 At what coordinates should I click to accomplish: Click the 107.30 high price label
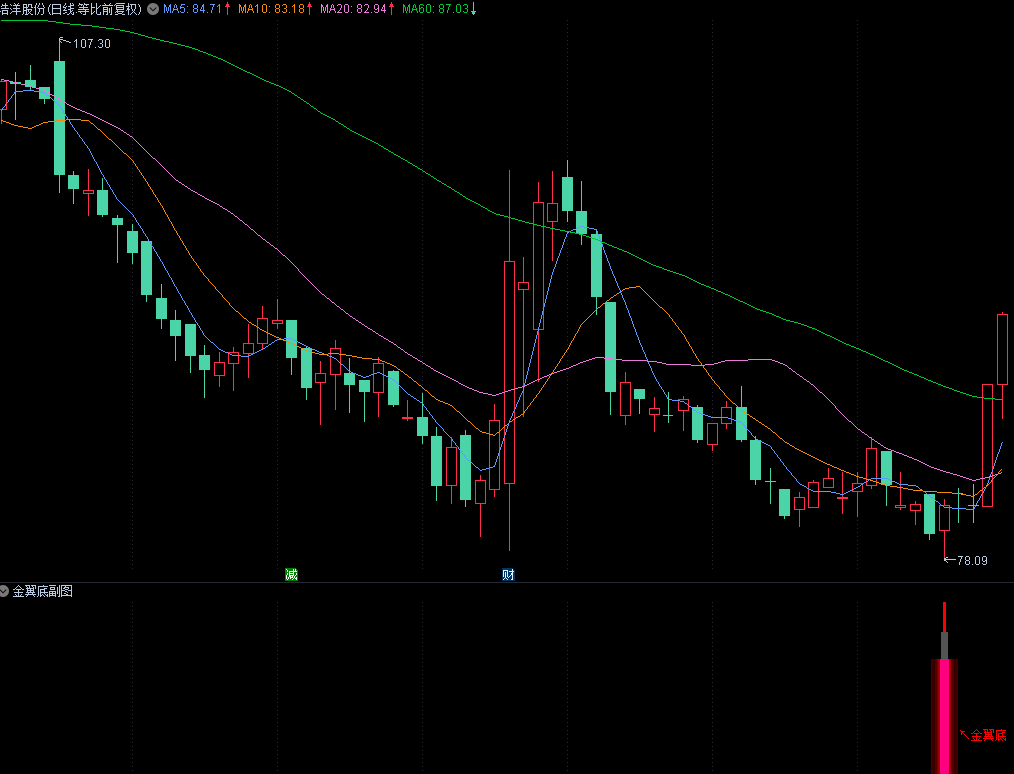(x=92, y=44)
